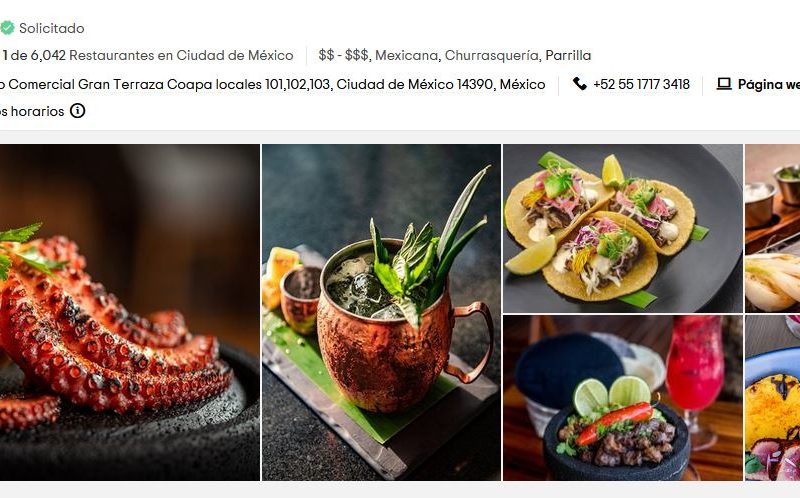Call phone number +52 55 1717 3418
The width and height of the screenshot is (800, 498).
point(641,84)
